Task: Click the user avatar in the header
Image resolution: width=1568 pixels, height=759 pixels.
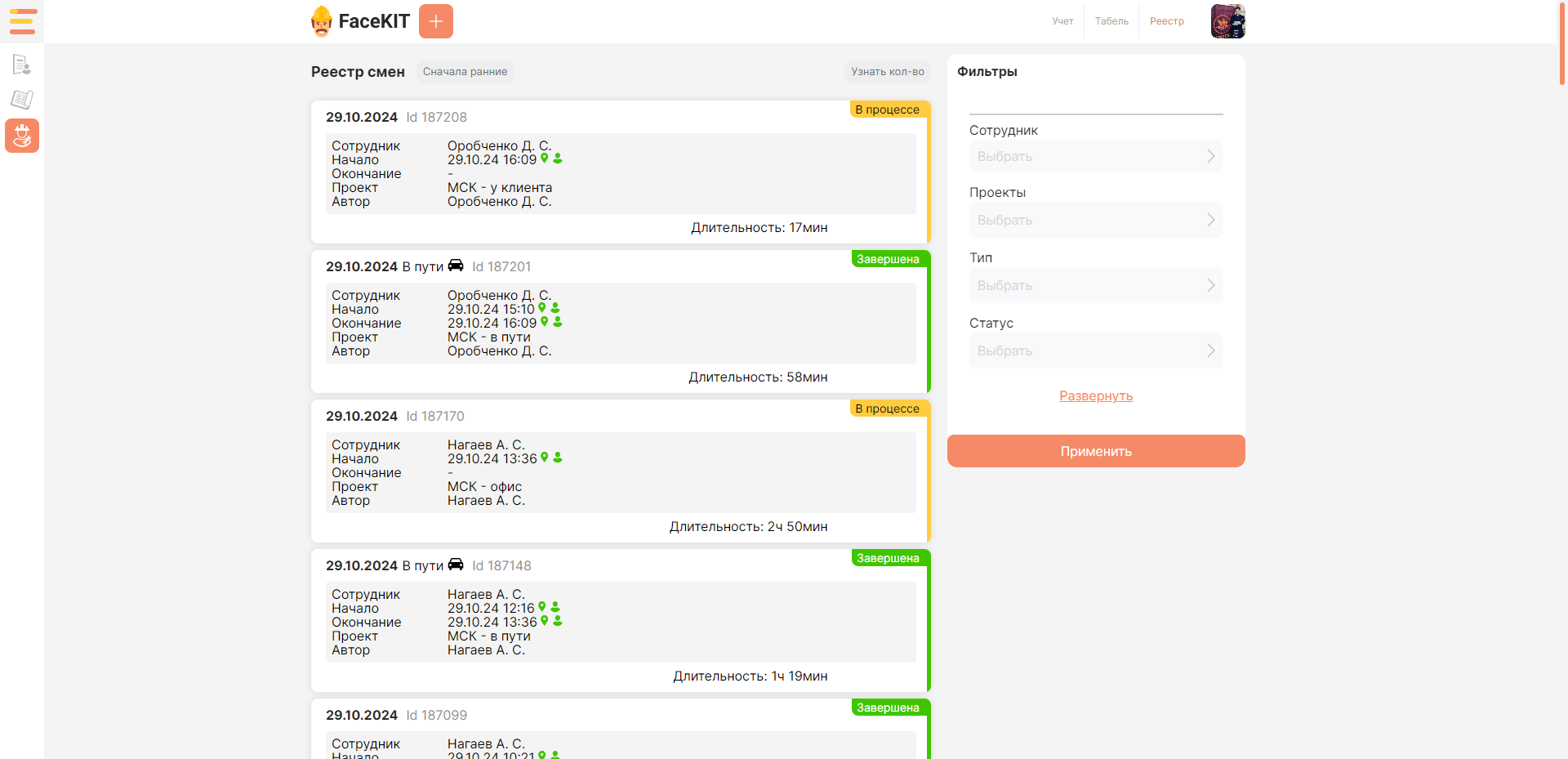Action: 1227,21
